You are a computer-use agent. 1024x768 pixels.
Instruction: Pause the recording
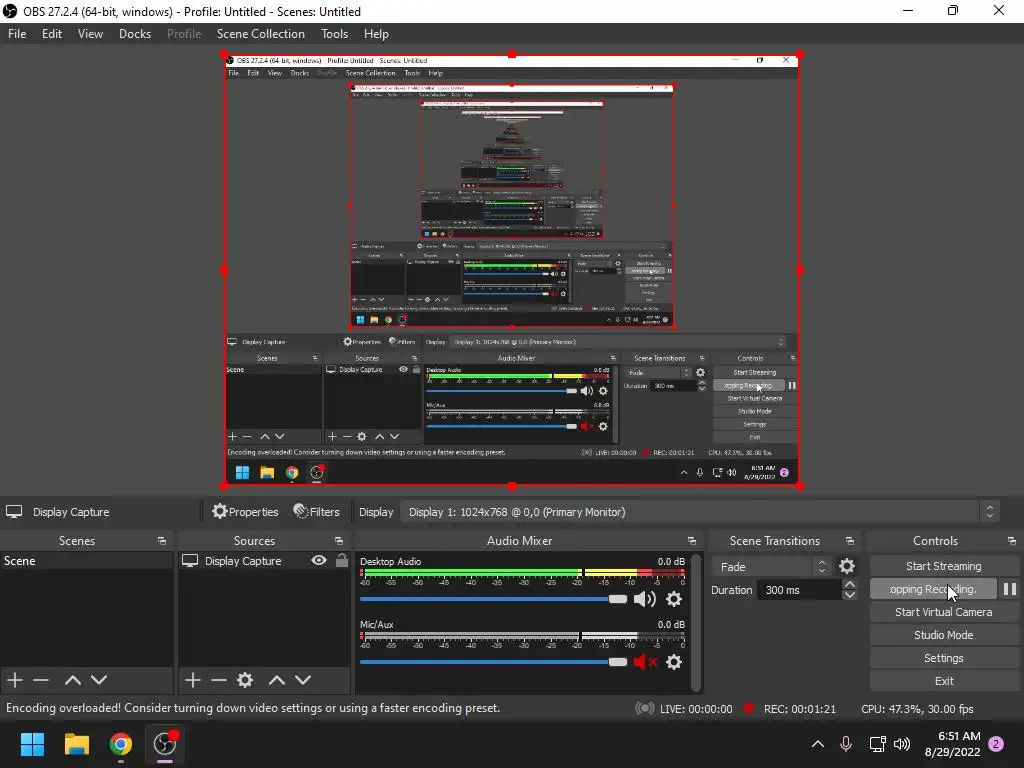click(x=1010, y=589)
